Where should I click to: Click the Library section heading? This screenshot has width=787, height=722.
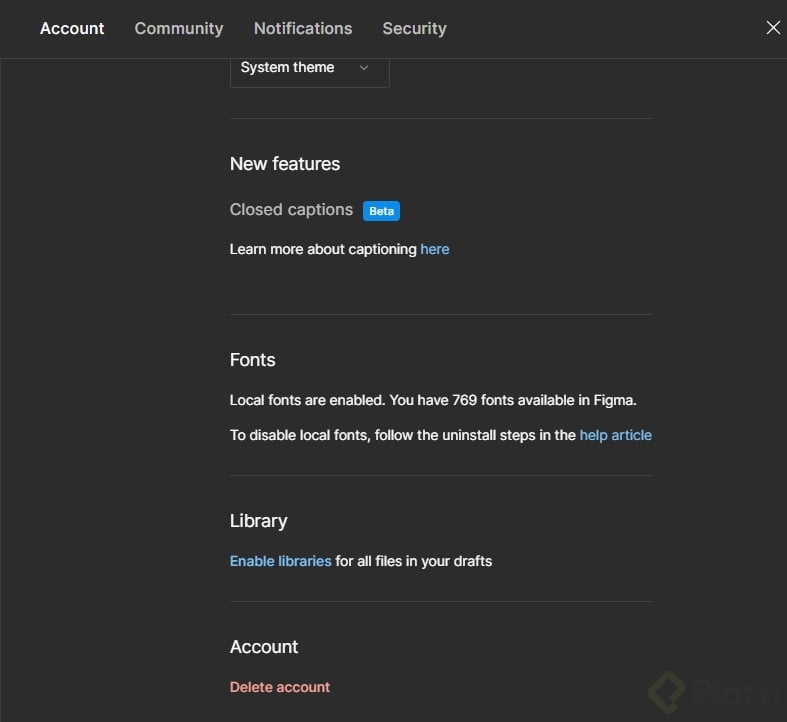coord(258,521)
